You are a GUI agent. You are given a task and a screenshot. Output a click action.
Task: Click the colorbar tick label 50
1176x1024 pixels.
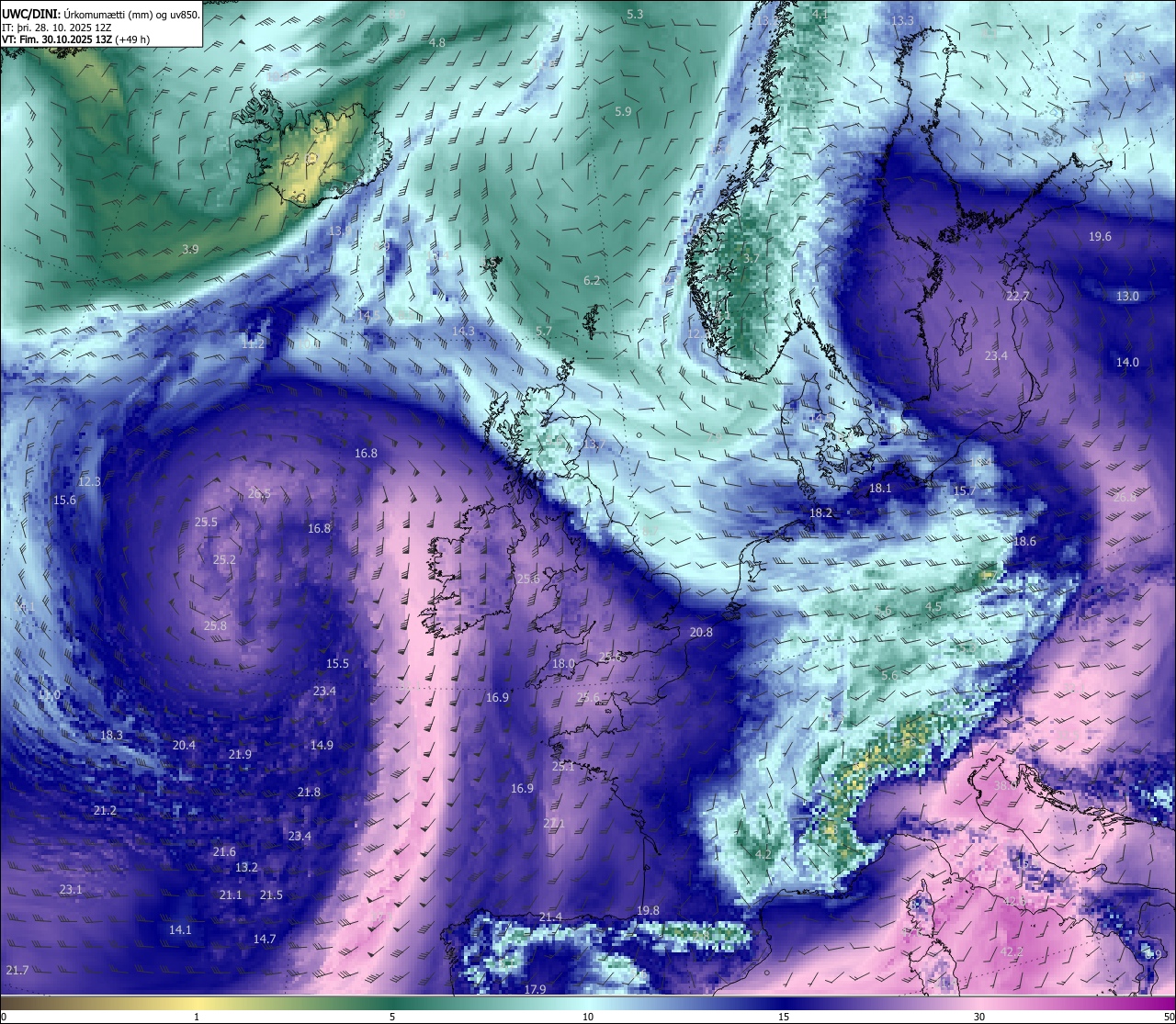click(x=1168, y=1017)
